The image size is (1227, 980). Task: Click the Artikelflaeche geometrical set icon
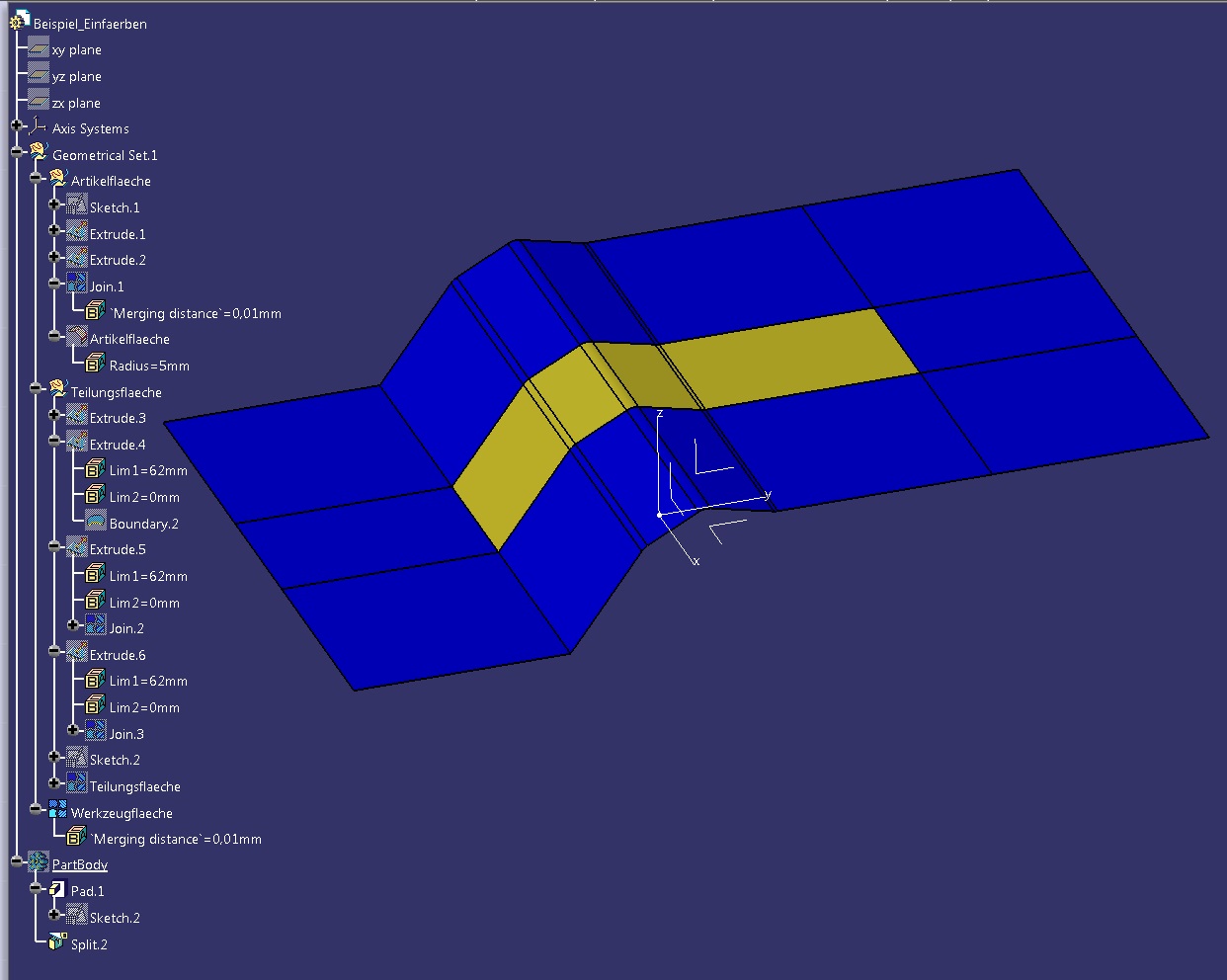(57, 179)
